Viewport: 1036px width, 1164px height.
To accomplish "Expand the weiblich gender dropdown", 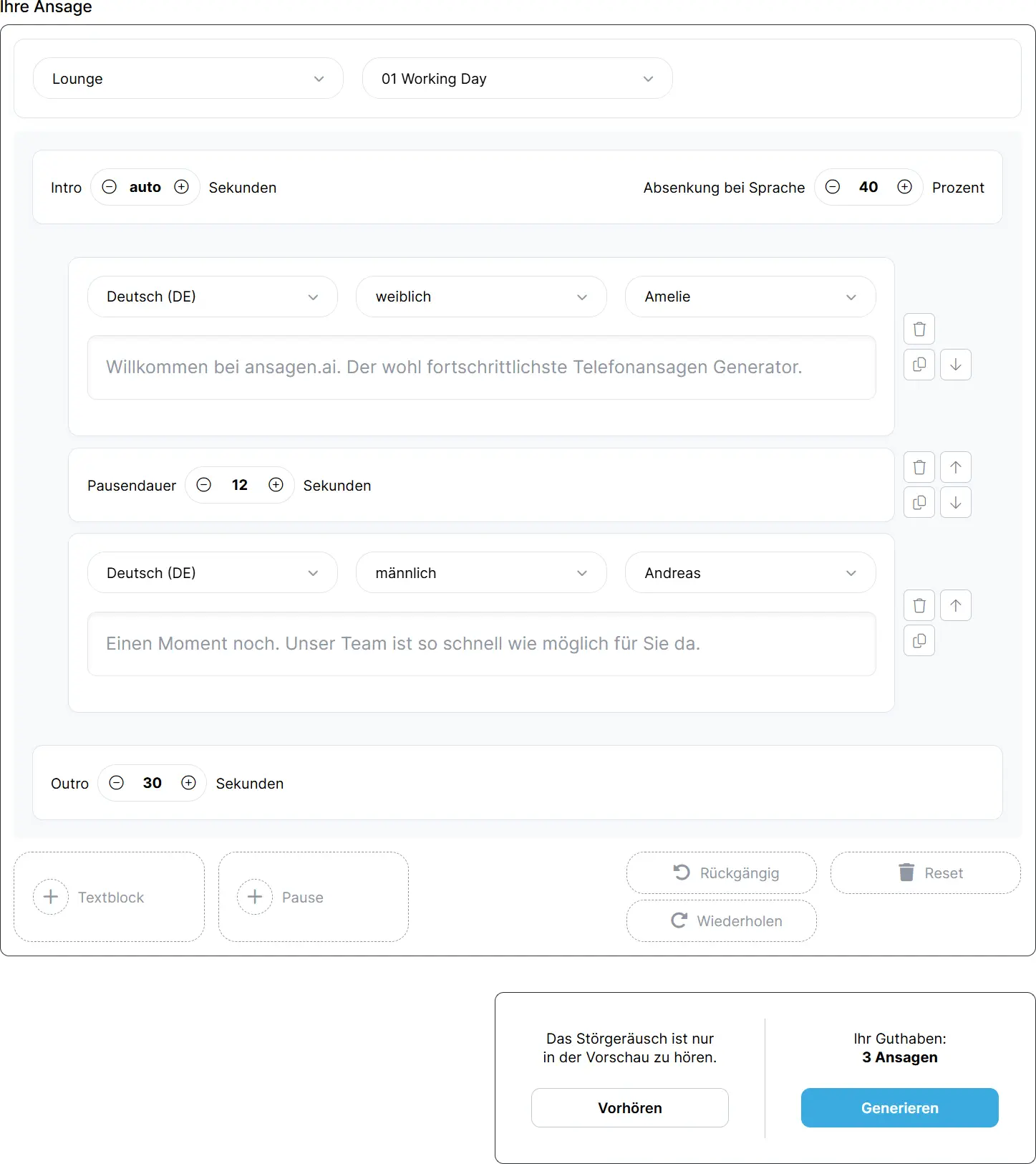I will click(x=481, y=297).
